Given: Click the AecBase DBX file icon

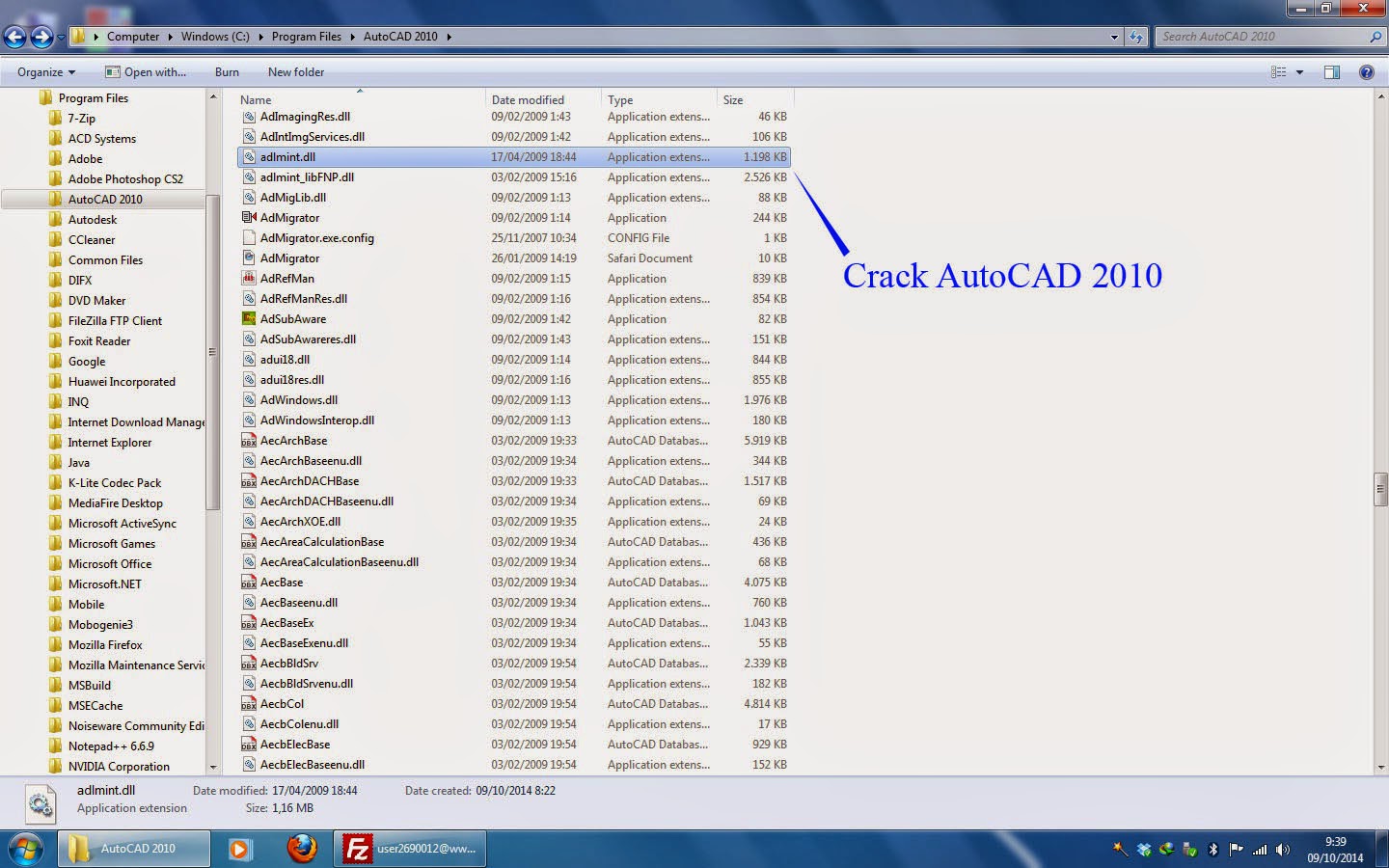Looking at the screenshot, I should point(249,583).
